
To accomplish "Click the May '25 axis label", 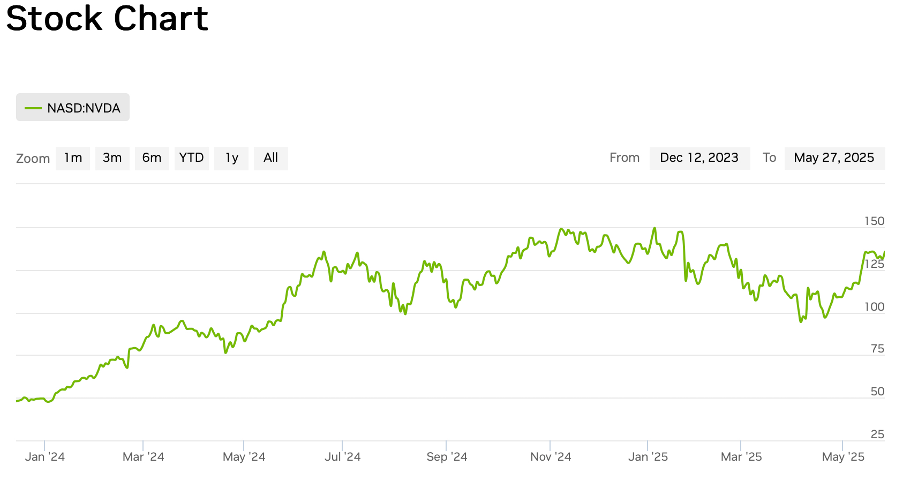I will (843, 457).
